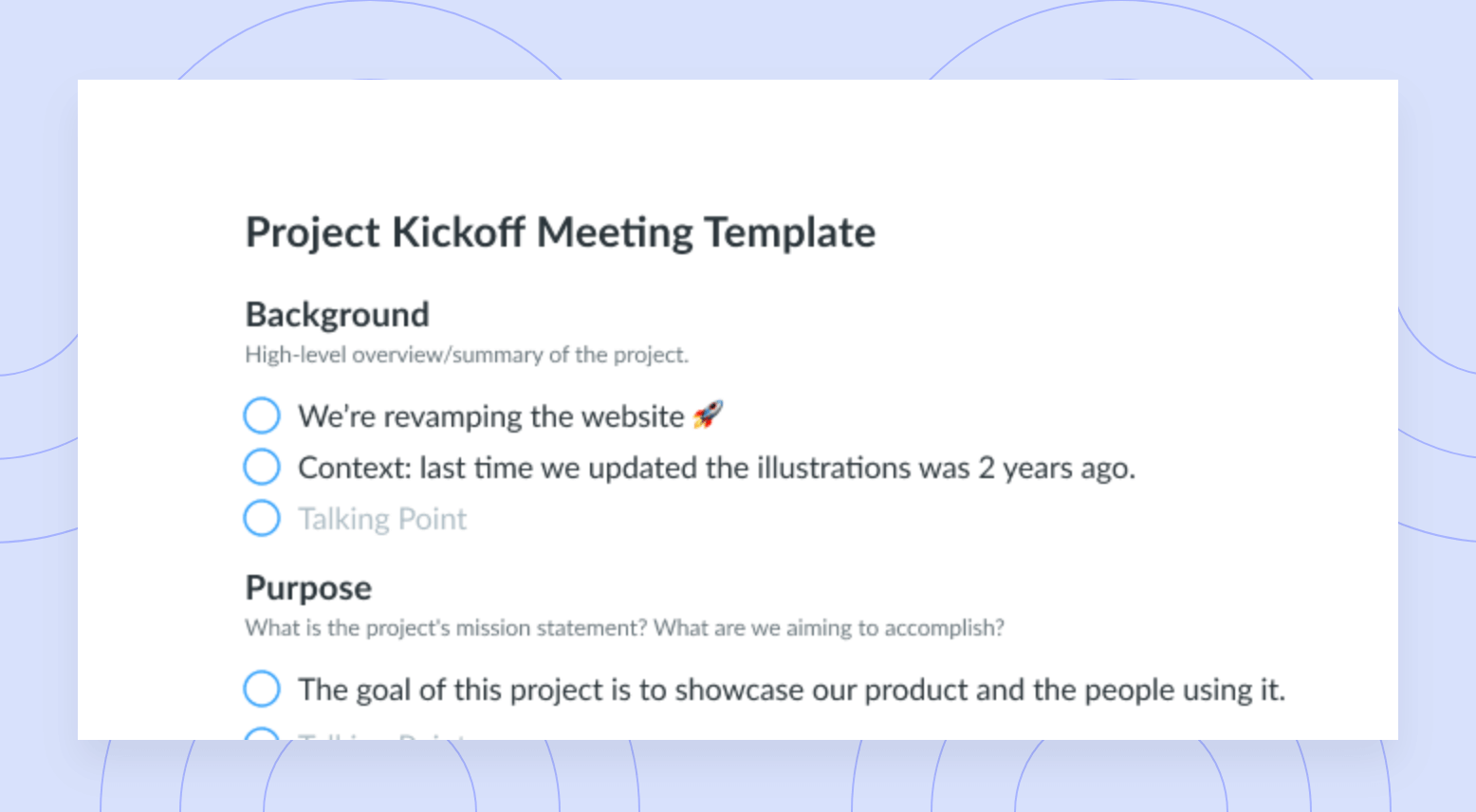Screen dimensions: 1476x812
Task: Mark the "Context: last time" item complete
Action: [x=262, y=467]
